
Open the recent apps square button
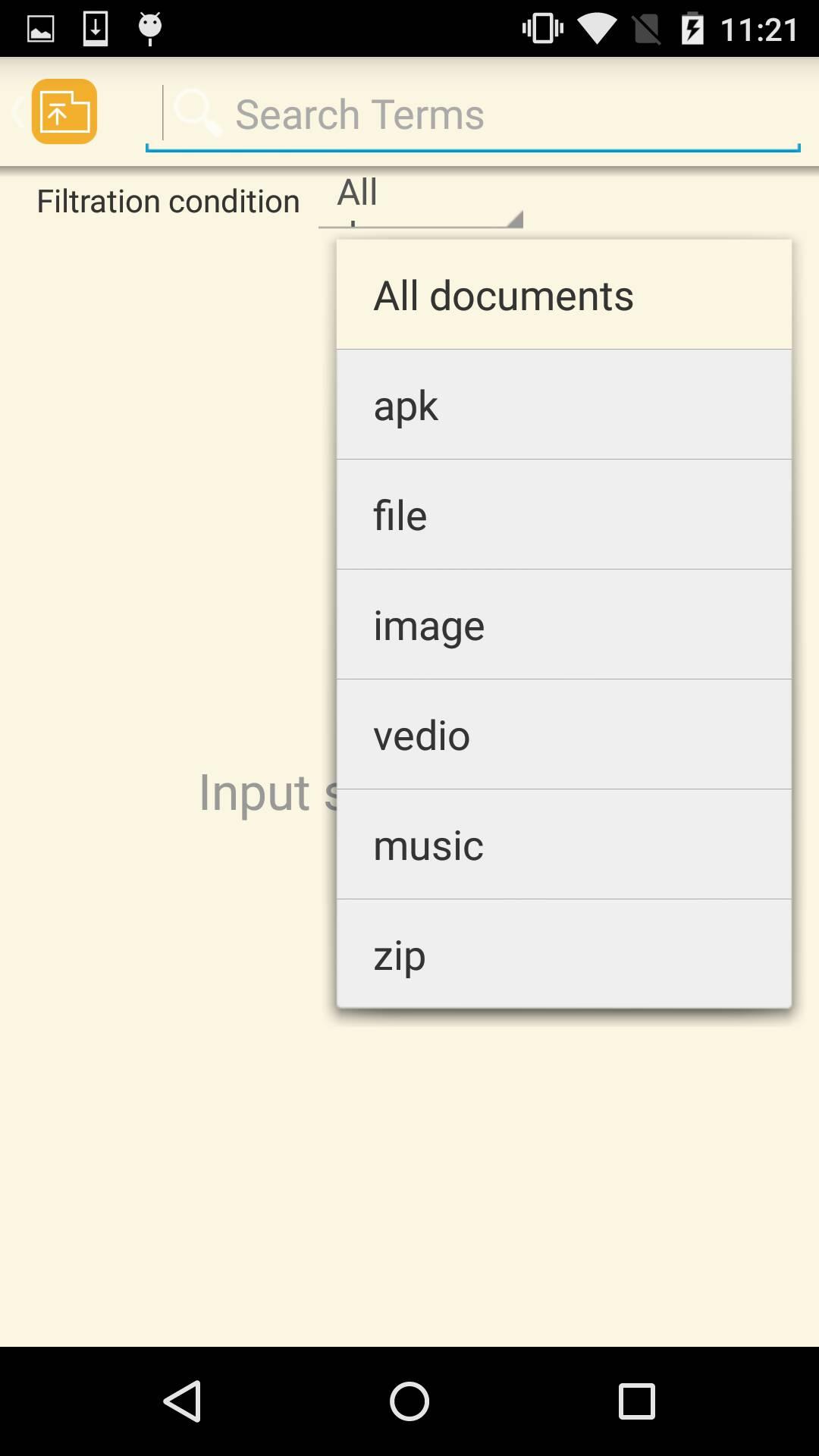click(637, 1401)
